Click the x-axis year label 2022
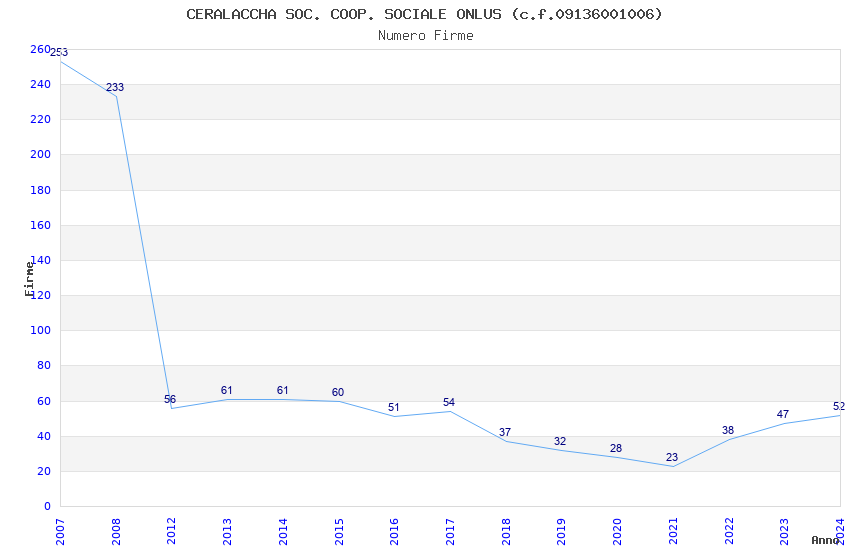Screen dimensions: 850x550 tap(729, 532)
